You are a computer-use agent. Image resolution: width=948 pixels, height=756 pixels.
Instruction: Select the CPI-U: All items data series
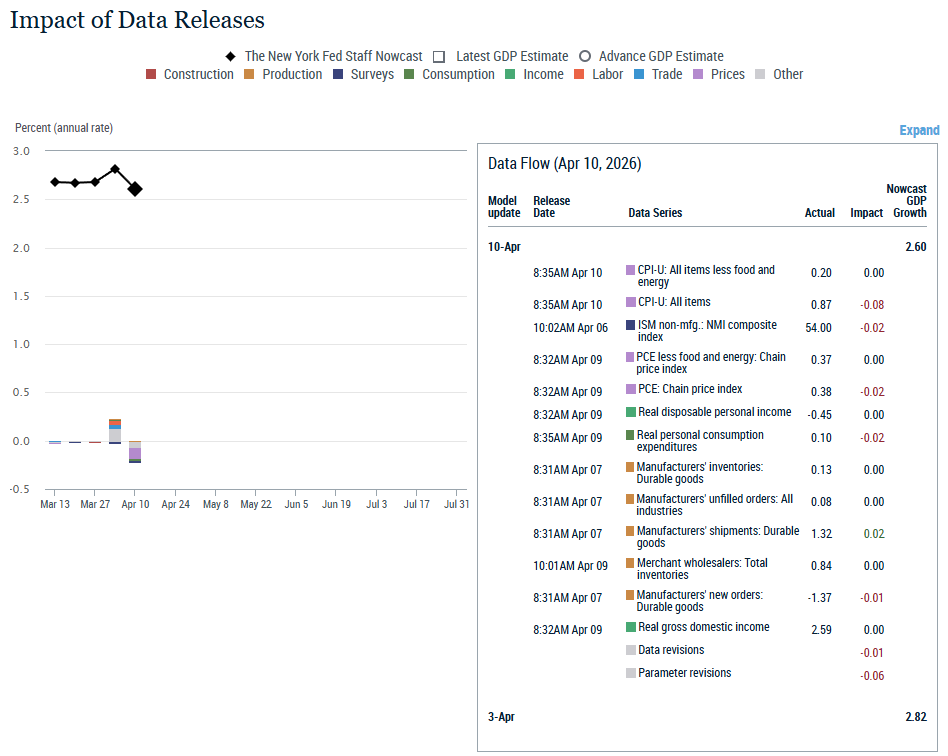click(x=673, y=302)
